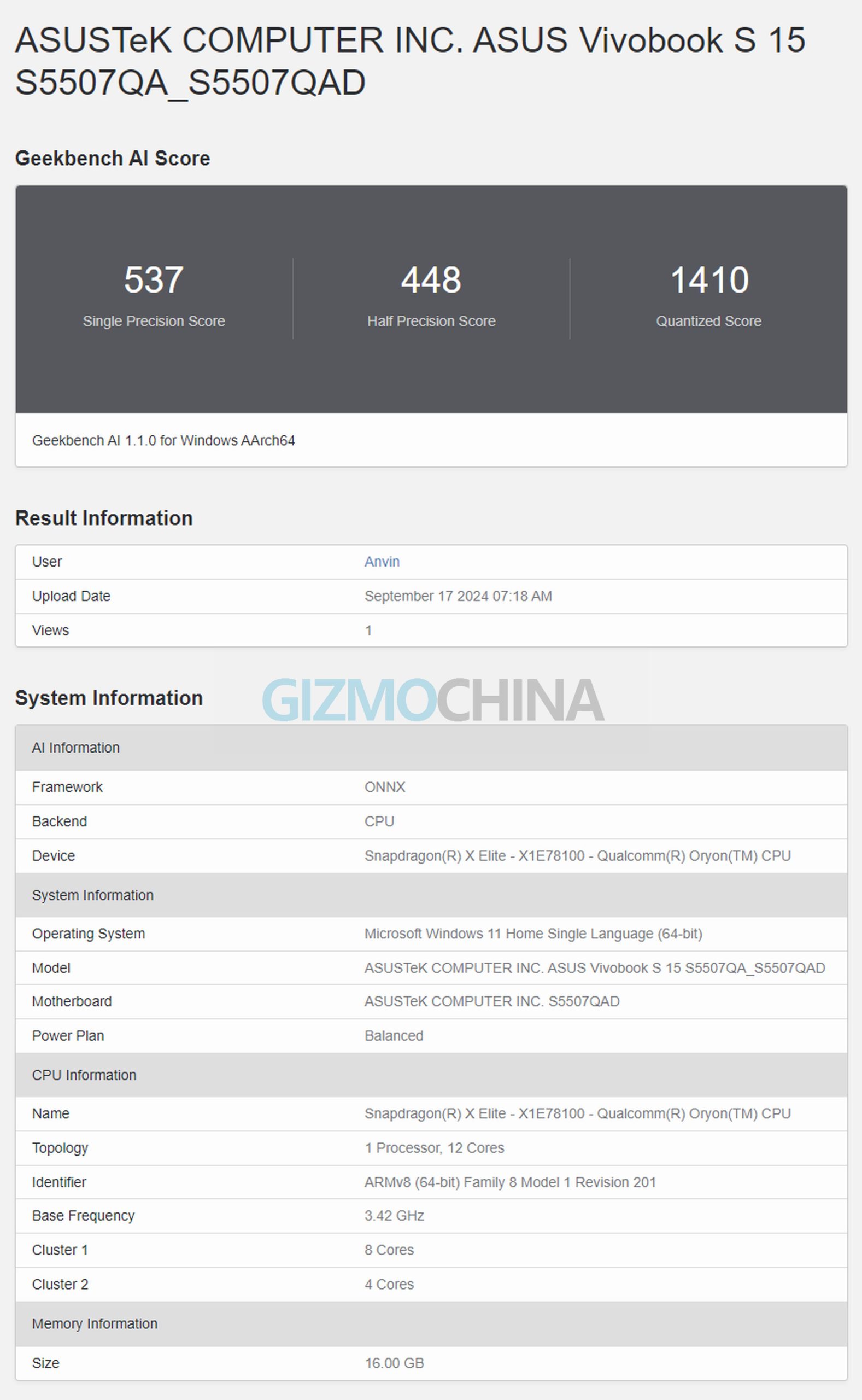Click the Operating System label

point(89,934)
